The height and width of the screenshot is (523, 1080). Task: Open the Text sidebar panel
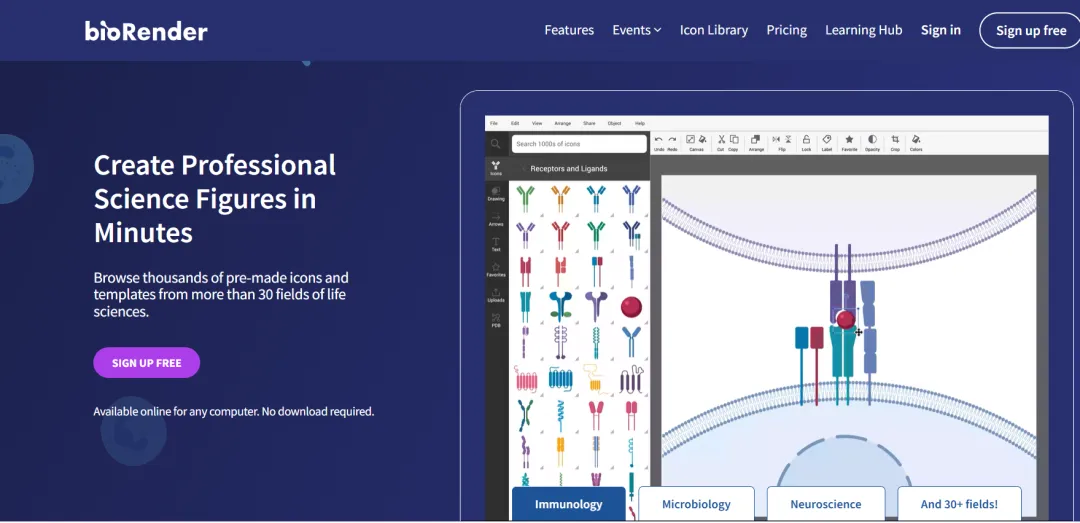point(496,244)
